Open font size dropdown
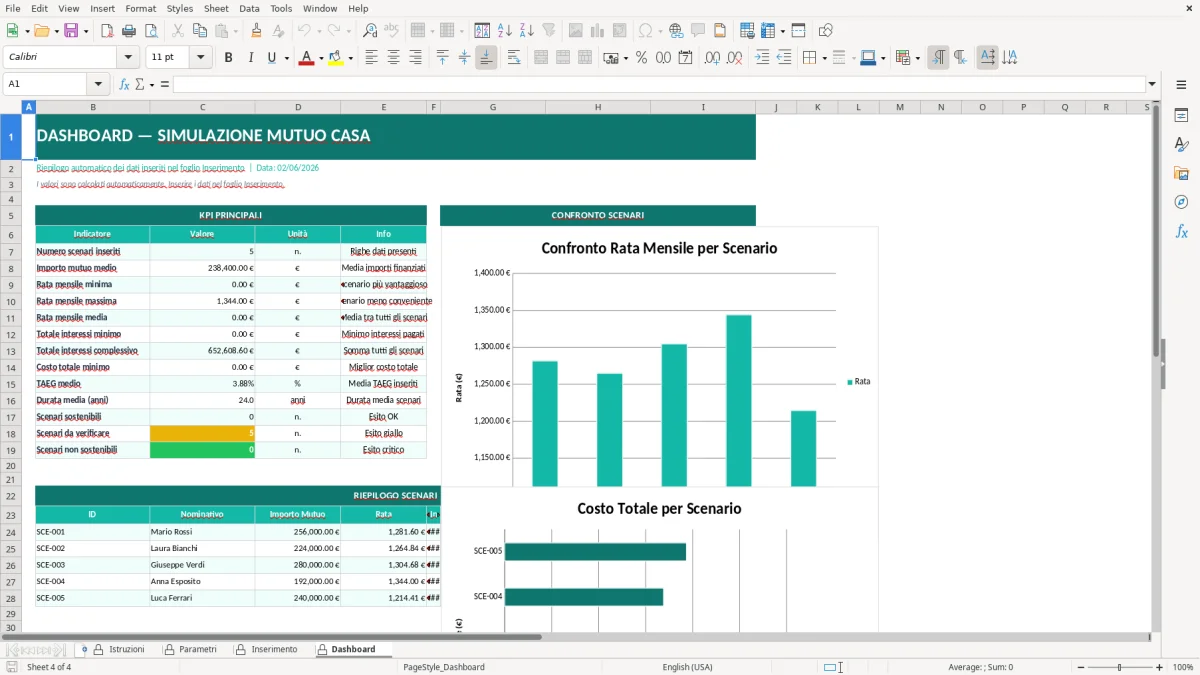The image size is (1200, 675). coord(200,58)
